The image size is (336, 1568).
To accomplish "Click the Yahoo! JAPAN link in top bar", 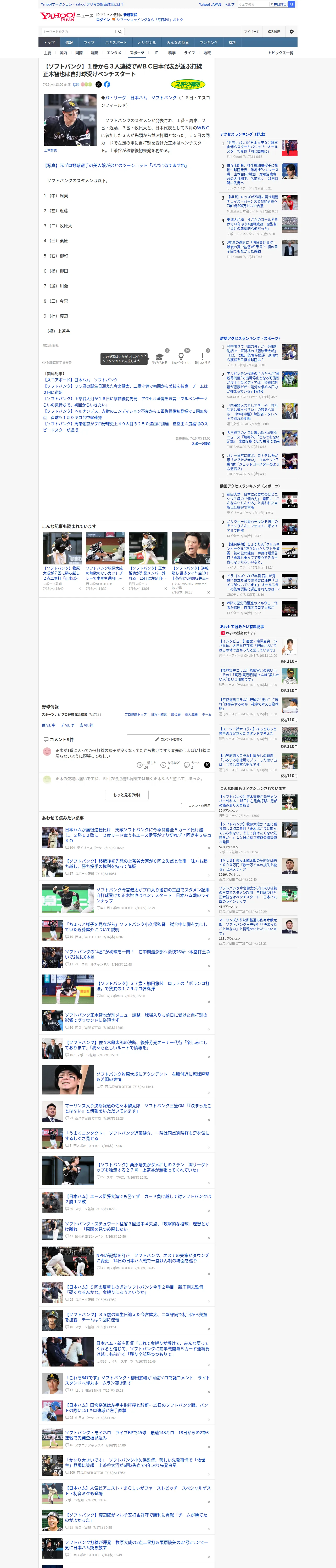I will click(x=210, y=4).
